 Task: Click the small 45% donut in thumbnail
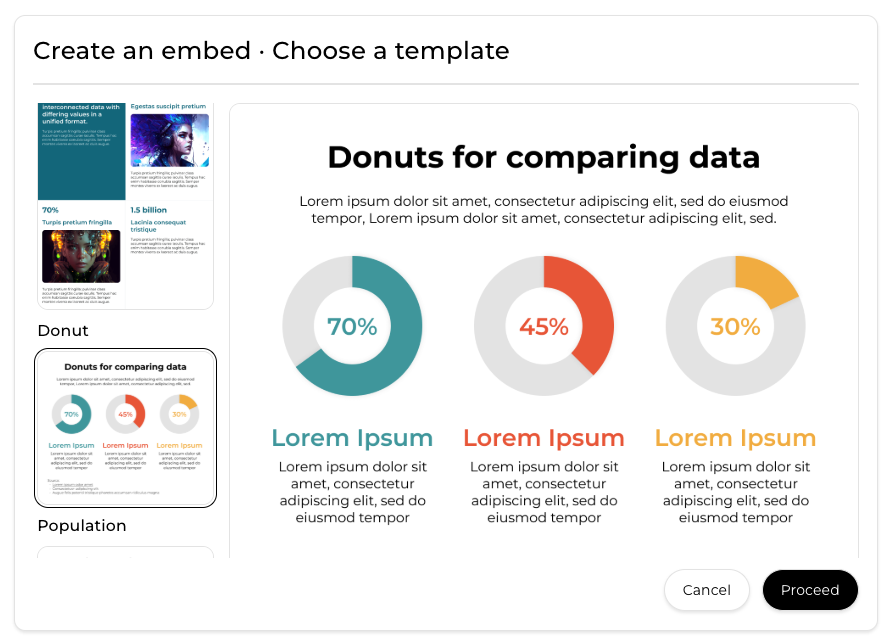pos(125,414)
